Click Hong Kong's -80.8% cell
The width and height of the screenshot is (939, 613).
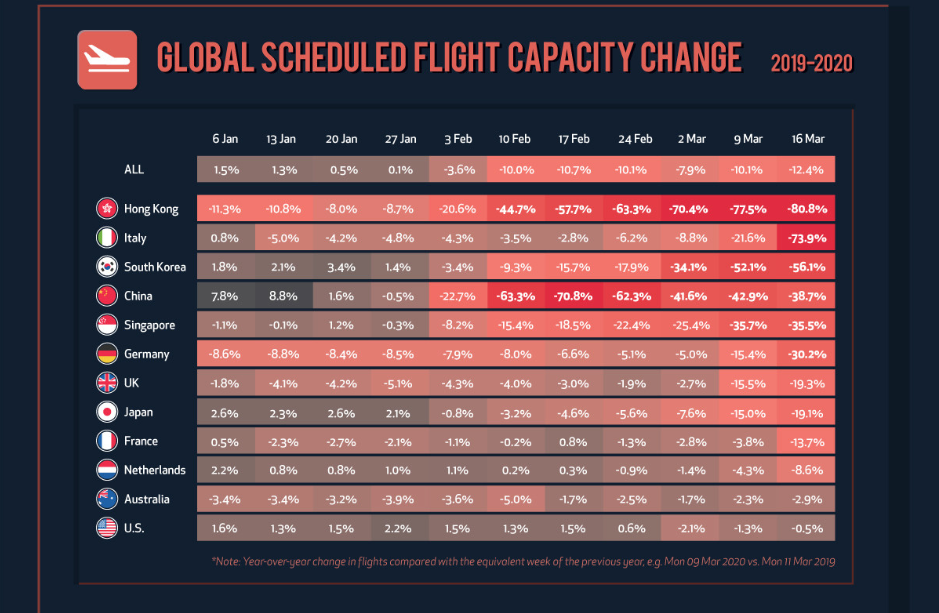pos(807,209)
